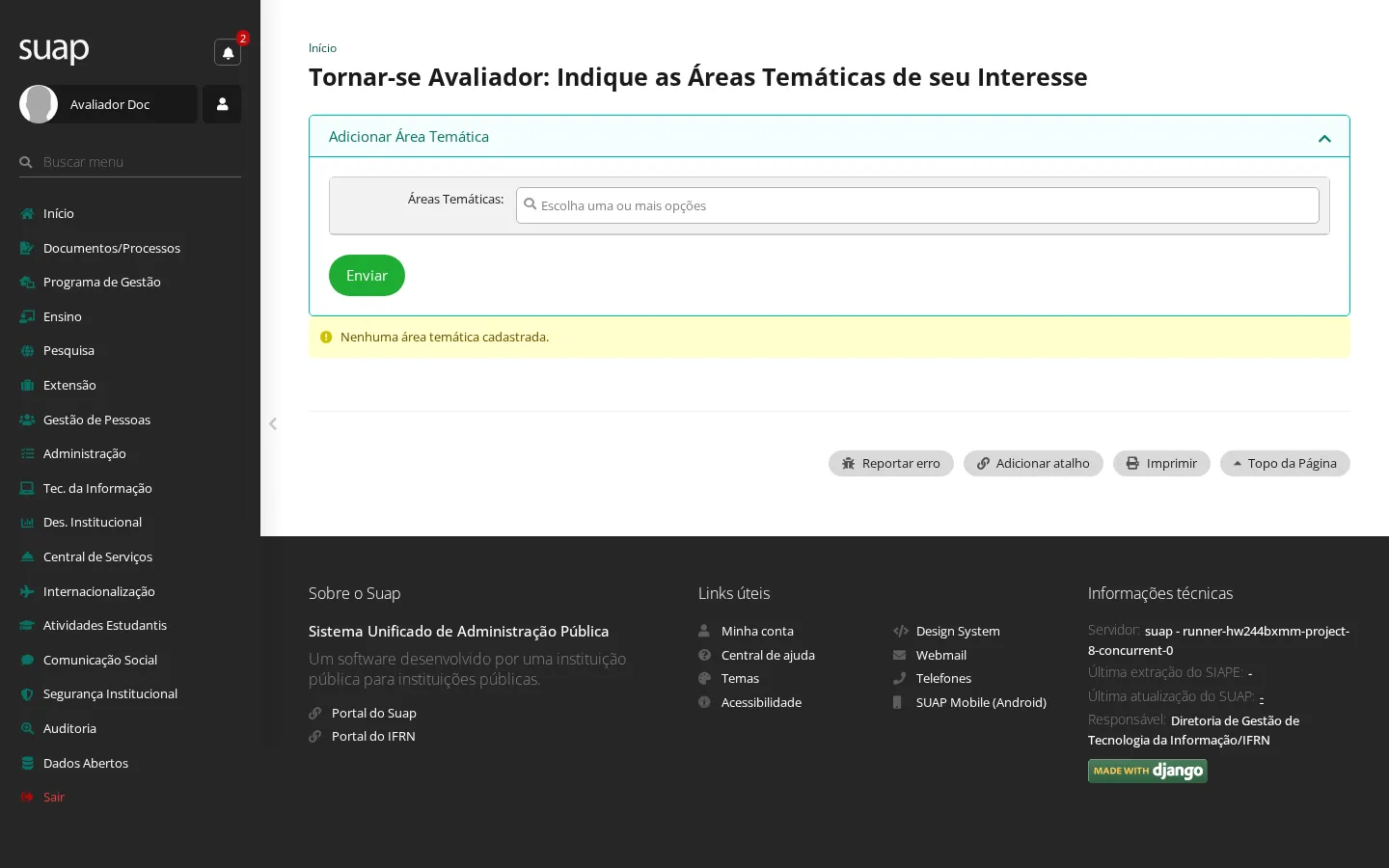The height and width of the screenshot is (868, 1389).
Task: Click the Comunicação Social speech icon
Action: [x=27, y=660]
